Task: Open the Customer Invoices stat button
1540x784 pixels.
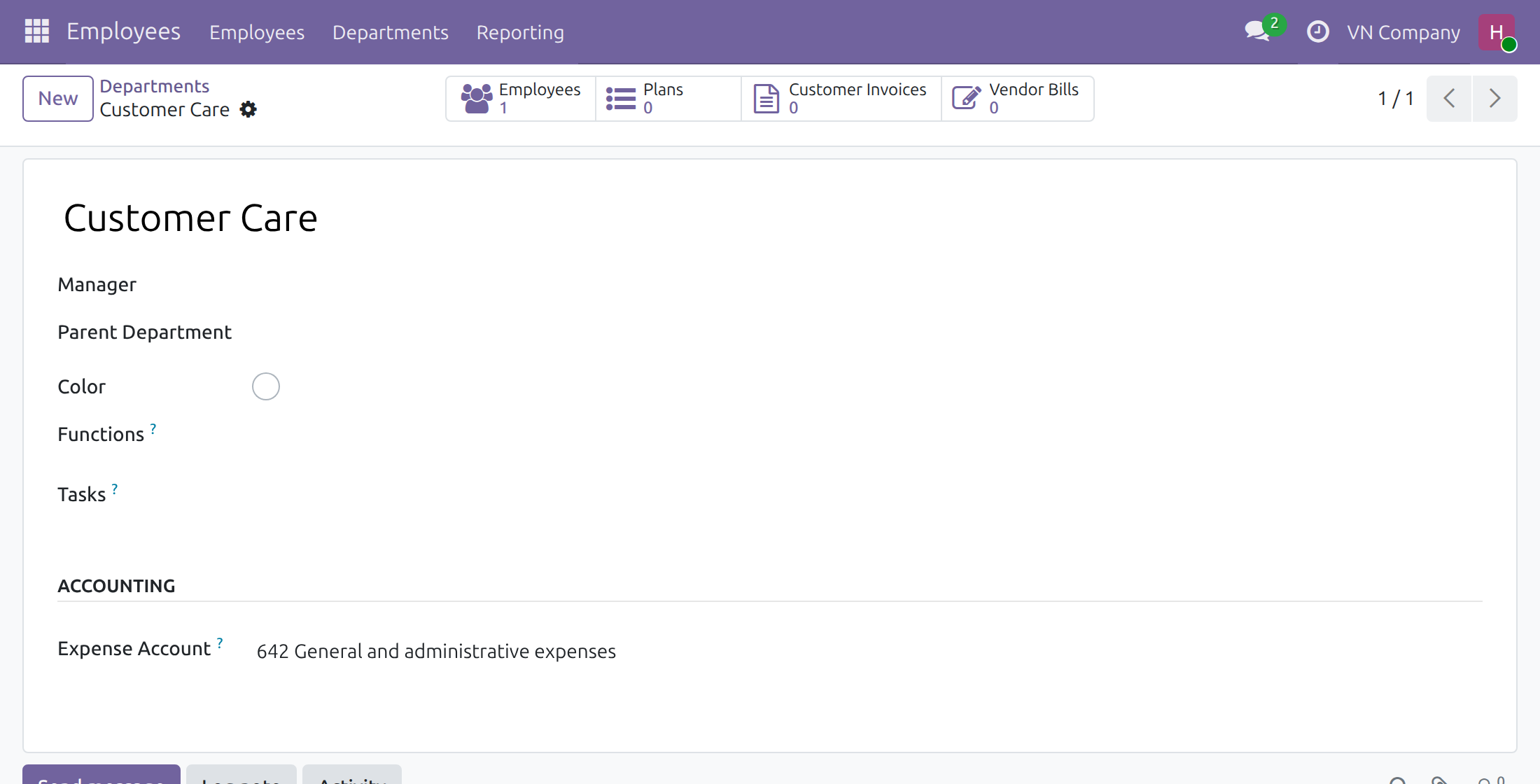Action: click(x=841, y=98)
